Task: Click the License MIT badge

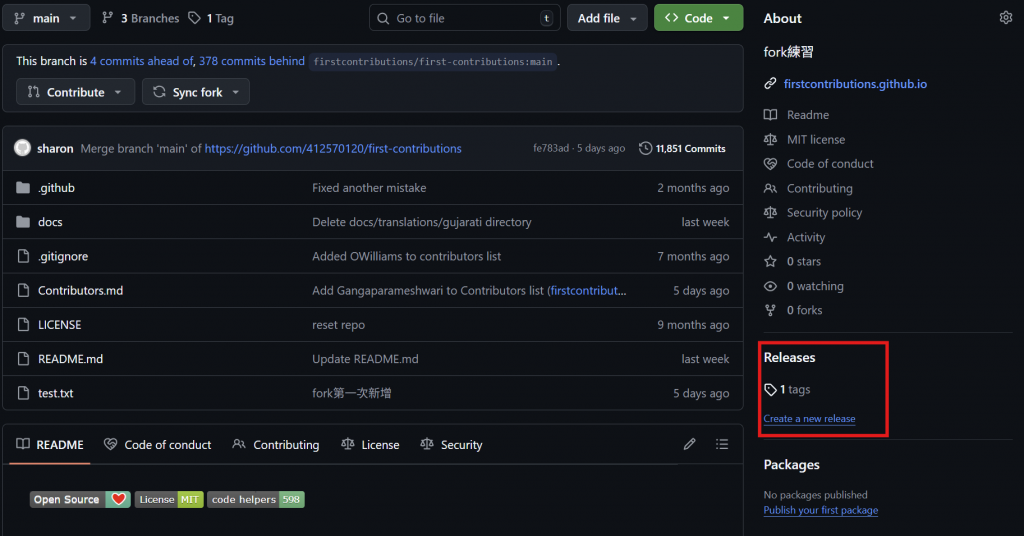Action: (169, 499)
